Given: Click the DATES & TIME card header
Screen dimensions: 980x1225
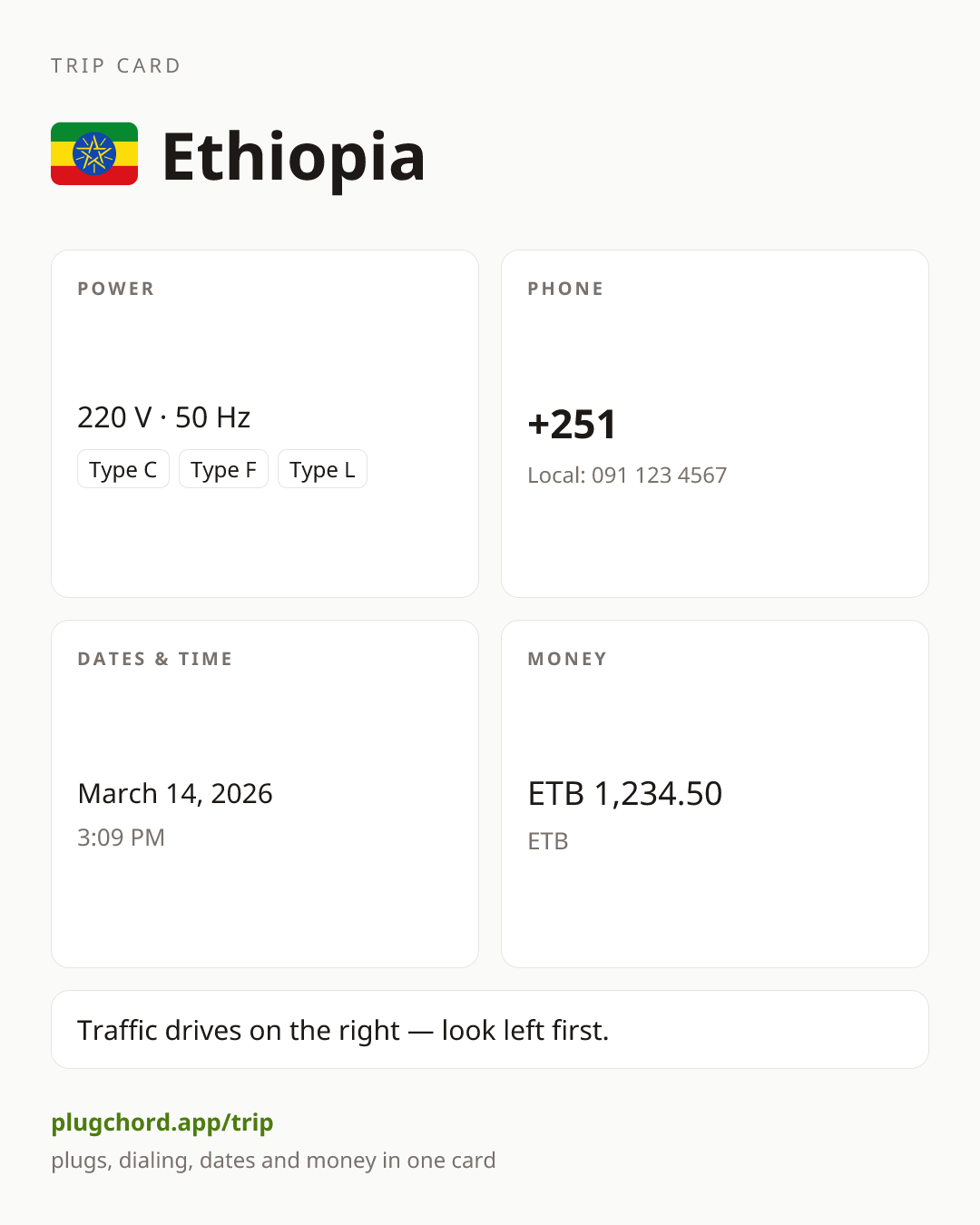Looking at the screenshot, I should tap(155, 659).
